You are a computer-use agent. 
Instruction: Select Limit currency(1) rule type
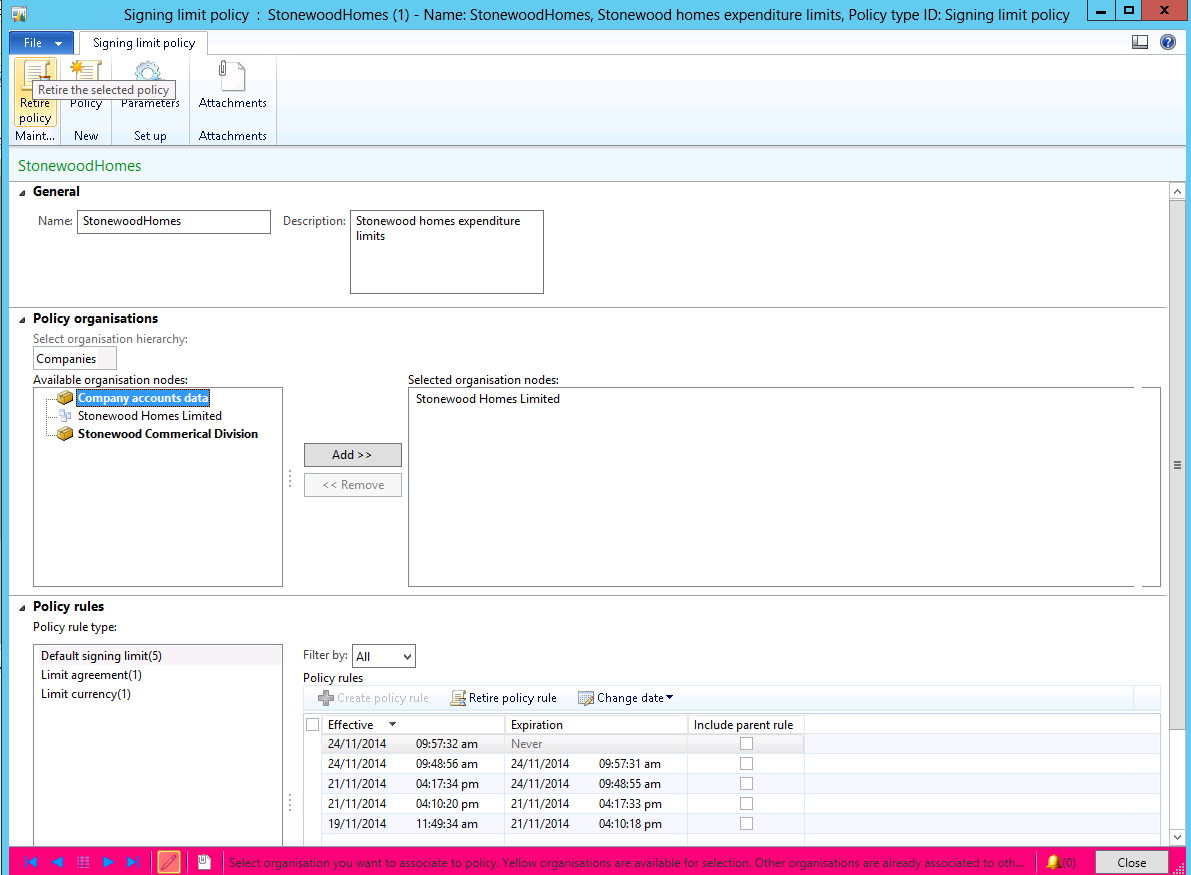(x=158, y=693)
